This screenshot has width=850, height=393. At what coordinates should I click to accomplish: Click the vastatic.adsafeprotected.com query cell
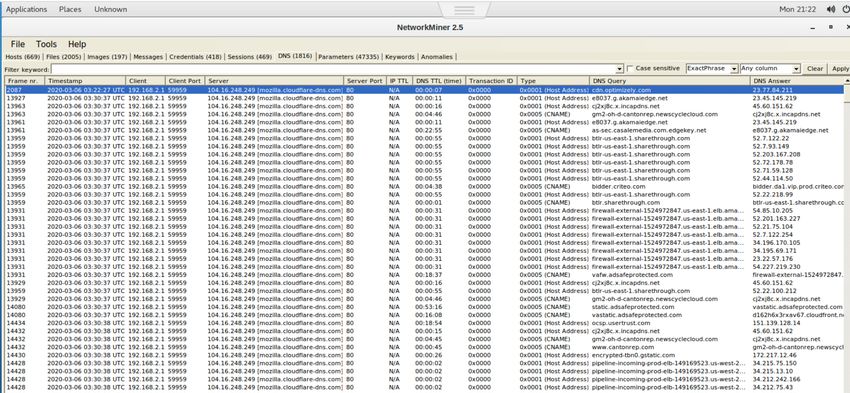[636, 315]
